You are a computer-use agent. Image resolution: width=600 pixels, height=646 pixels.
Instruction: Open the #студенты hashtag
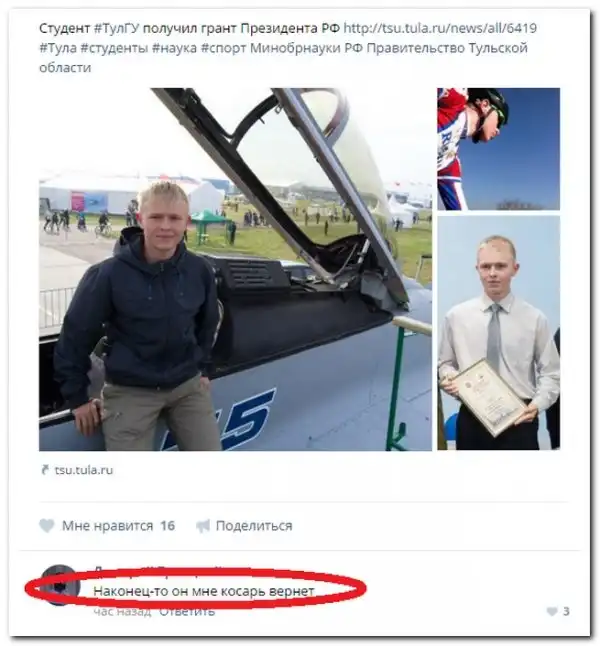114,48
